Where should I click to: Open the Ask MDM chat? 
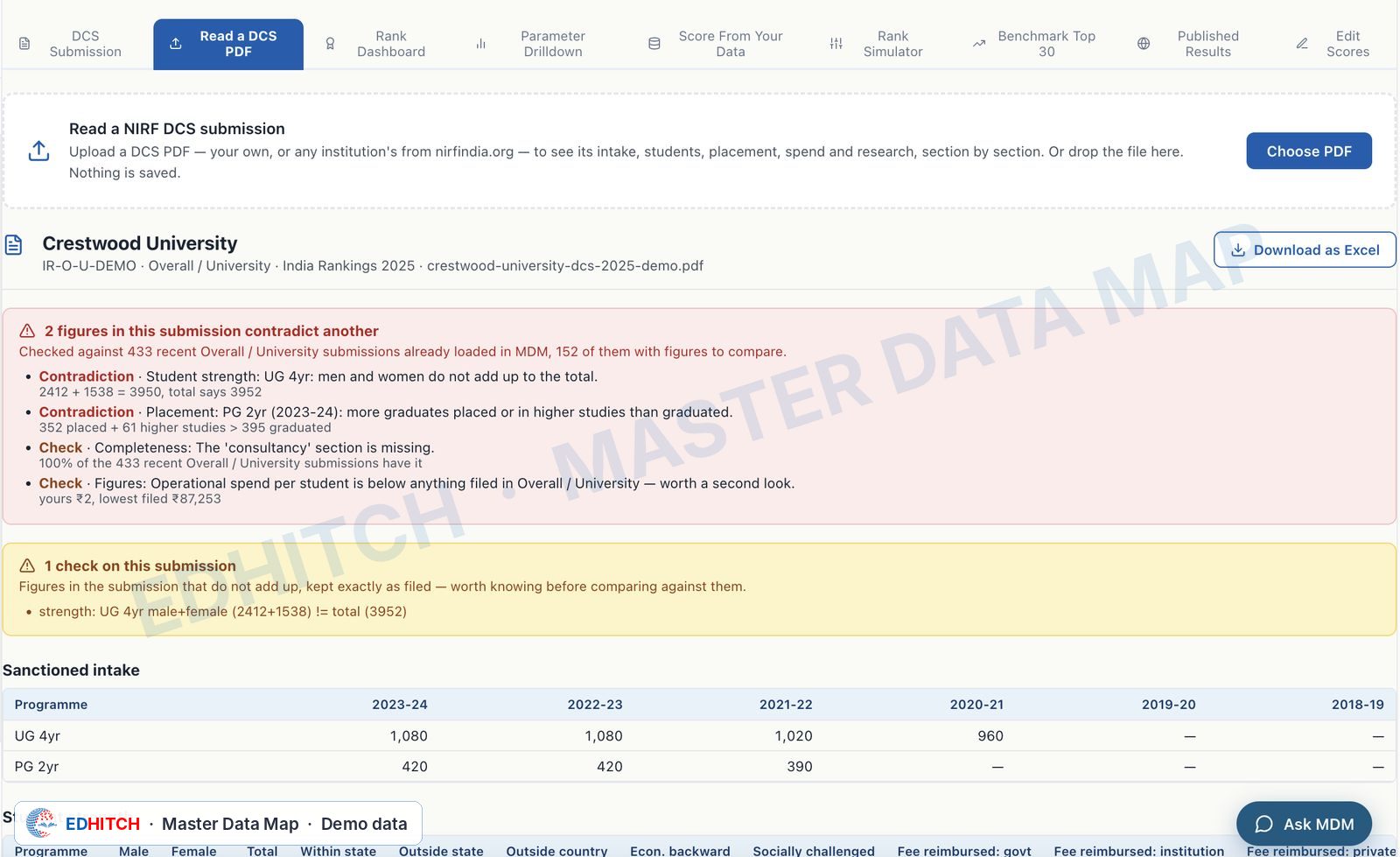(1304, 824)
